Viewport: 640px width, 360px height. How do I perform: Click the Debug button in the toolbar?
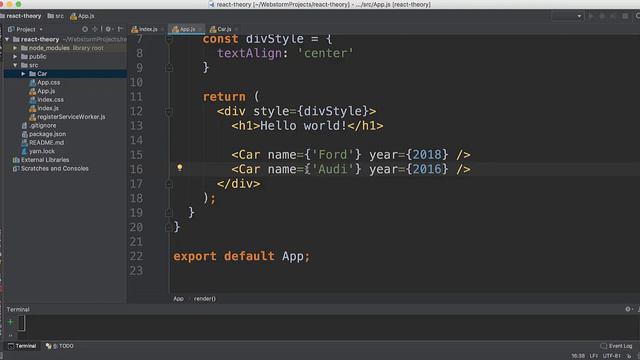[x=602, y=16]
